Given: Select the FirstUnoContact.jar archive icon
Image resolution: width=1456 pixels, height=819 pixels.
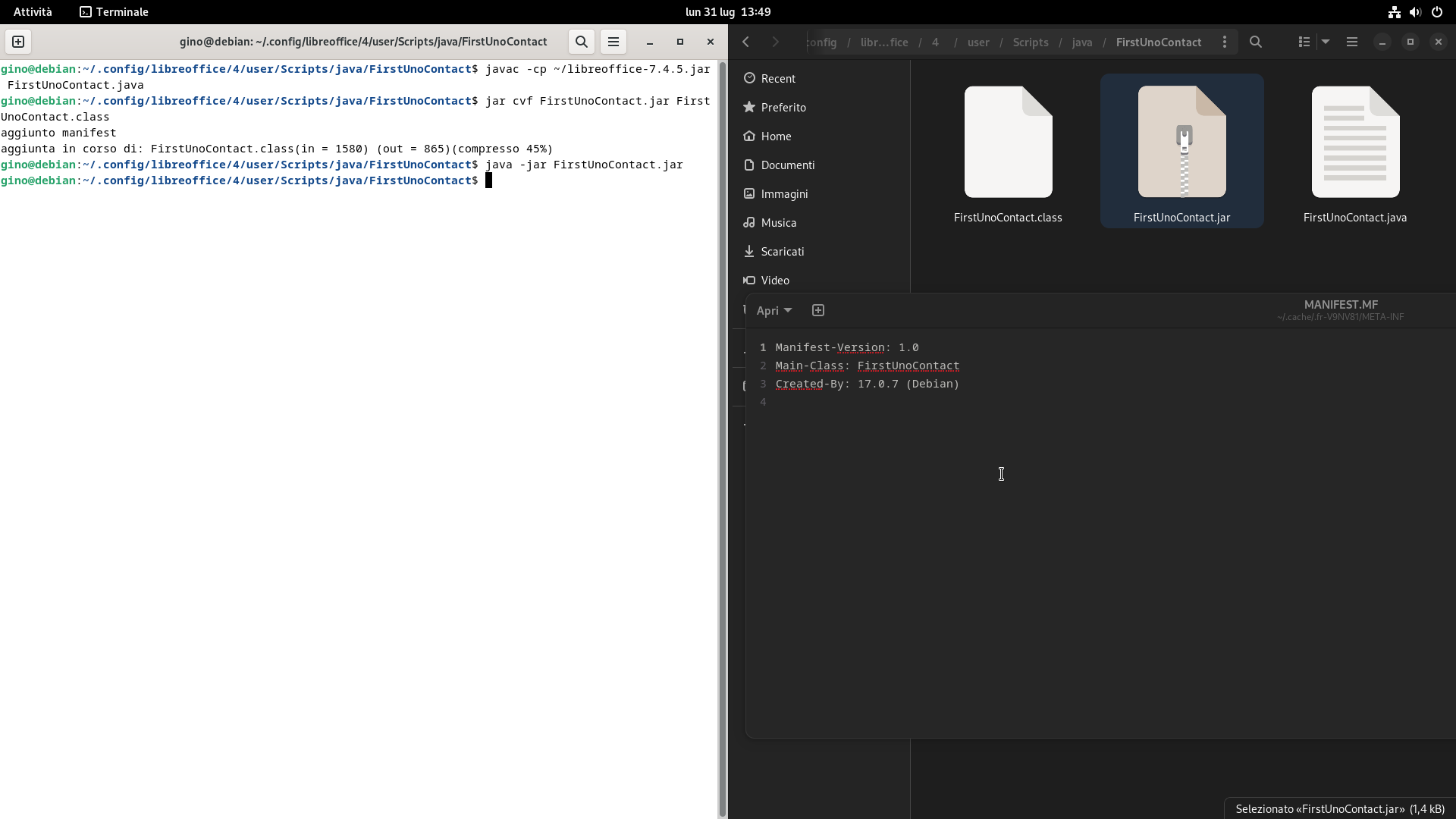Looking at the screenshot, I should pyautogui.click(x=1181, y=142).
